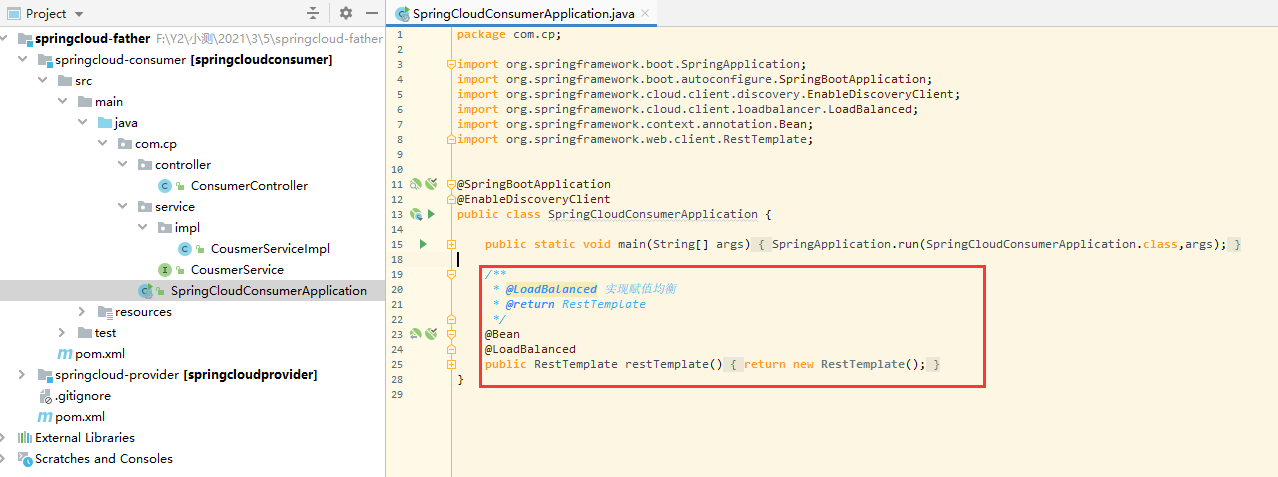Collapse the imports fold marker on line 3

(452, 64)
